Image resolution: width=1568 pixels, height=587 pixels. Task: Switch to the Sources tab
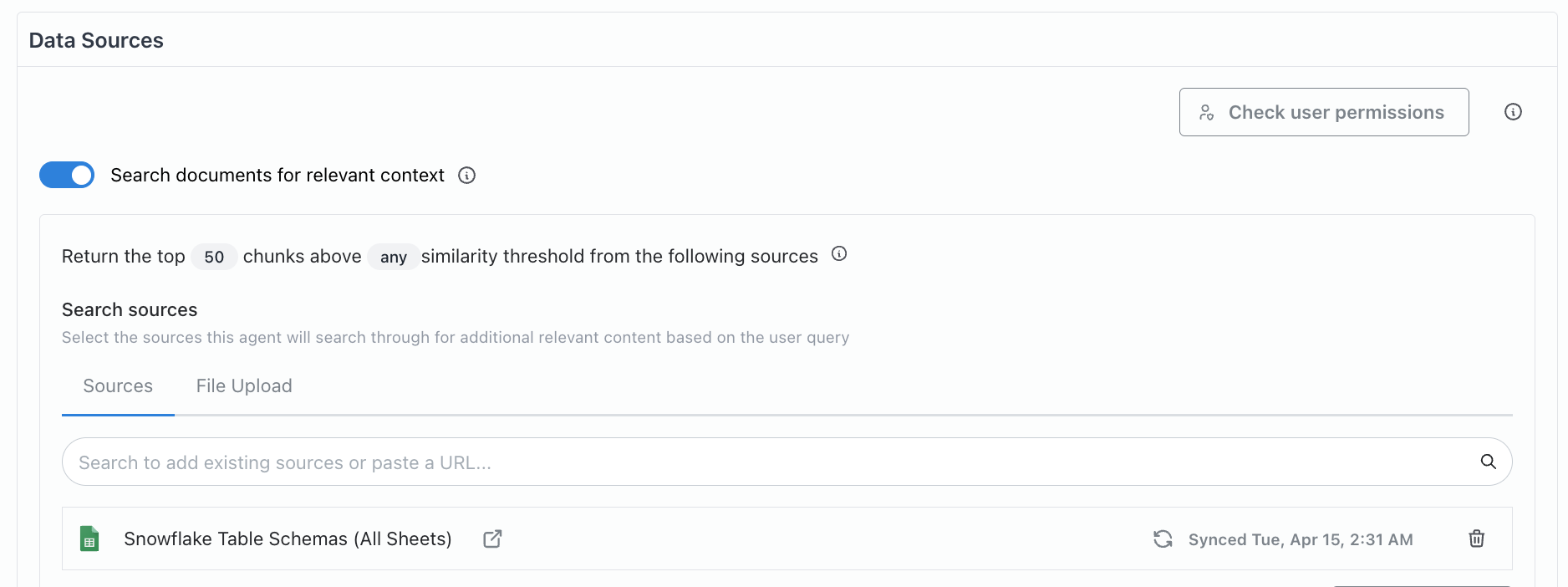(x=118, y=386)
